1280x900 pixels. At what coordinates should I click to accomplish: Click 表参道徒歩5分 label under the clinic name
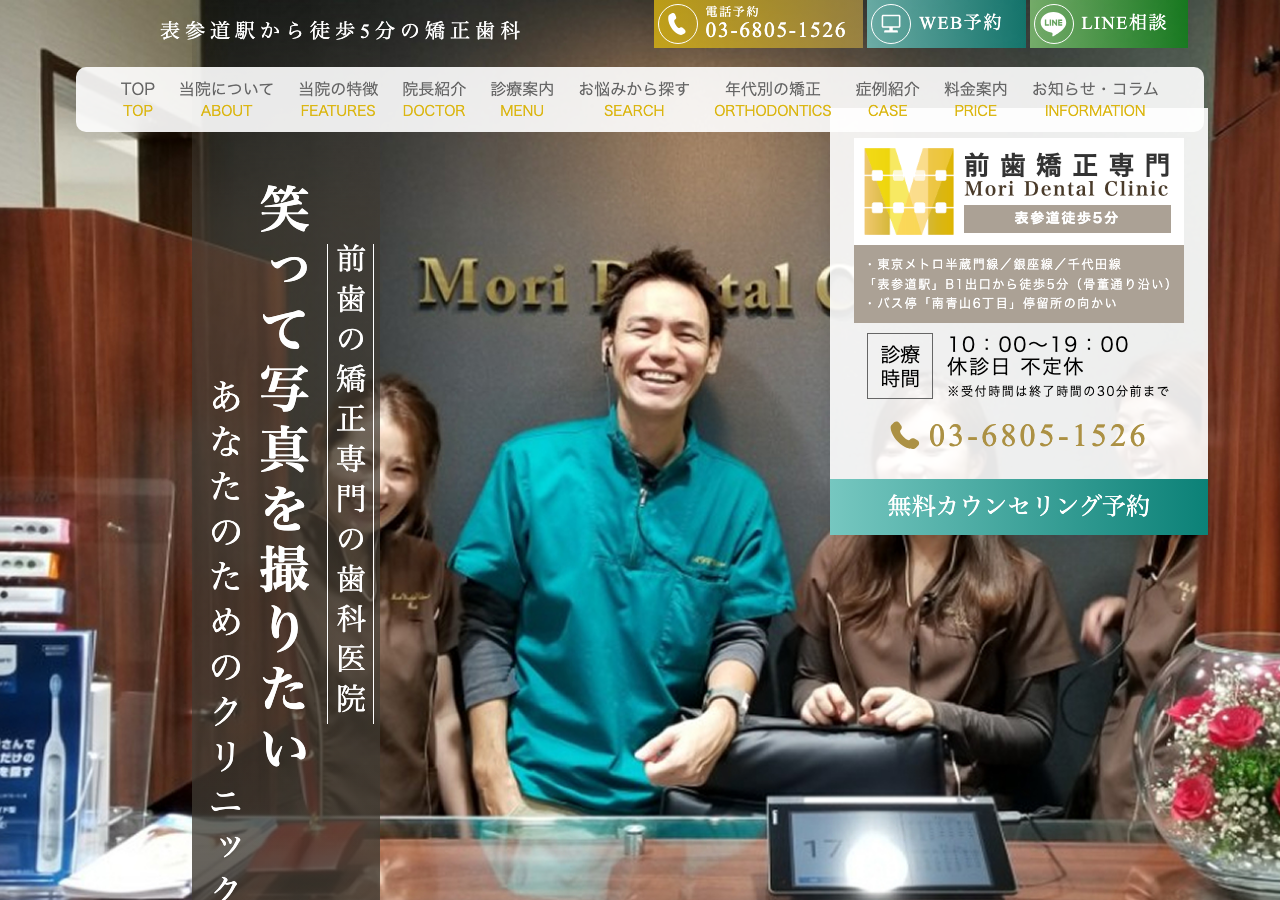click(1067, 219)
